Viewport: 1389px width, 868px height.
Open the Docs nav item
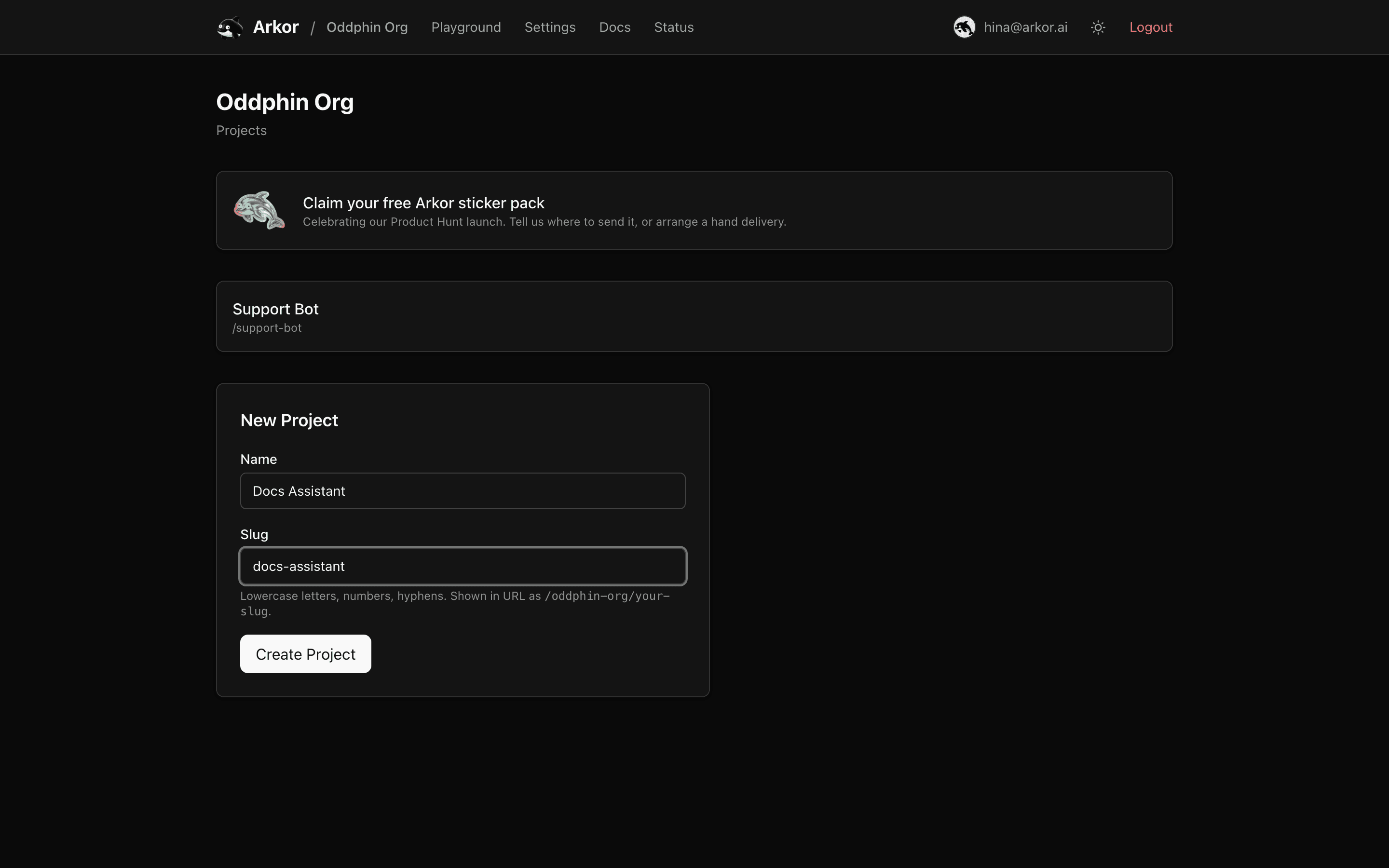pyautogui.click(x=615, y=27)
